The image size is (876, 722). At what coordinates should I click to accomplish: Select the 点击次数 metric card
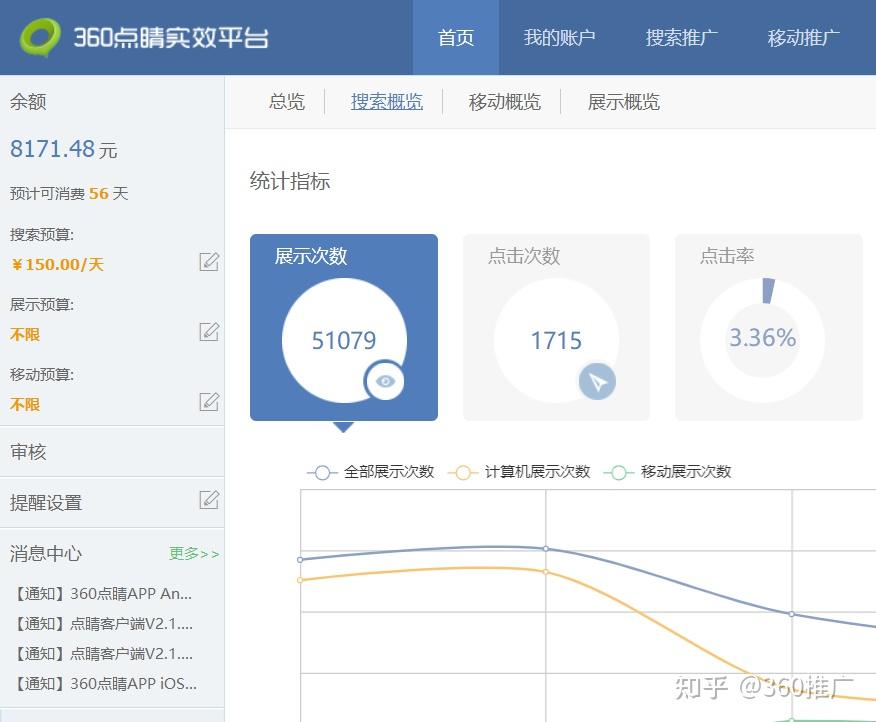point(556,327)
